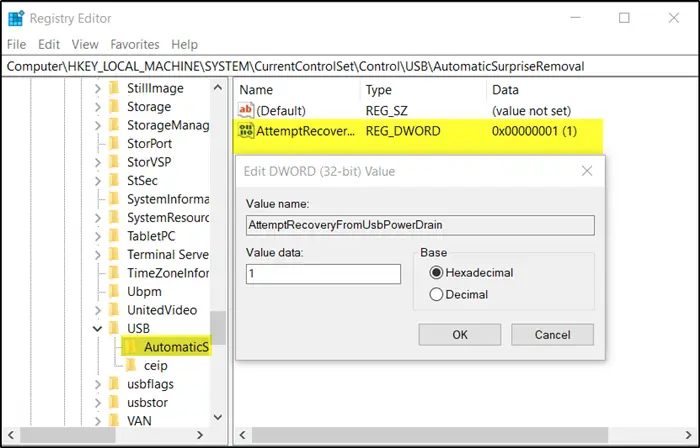
Task: Expand the SystemResourc key
Action: click(x=98, y=218)
